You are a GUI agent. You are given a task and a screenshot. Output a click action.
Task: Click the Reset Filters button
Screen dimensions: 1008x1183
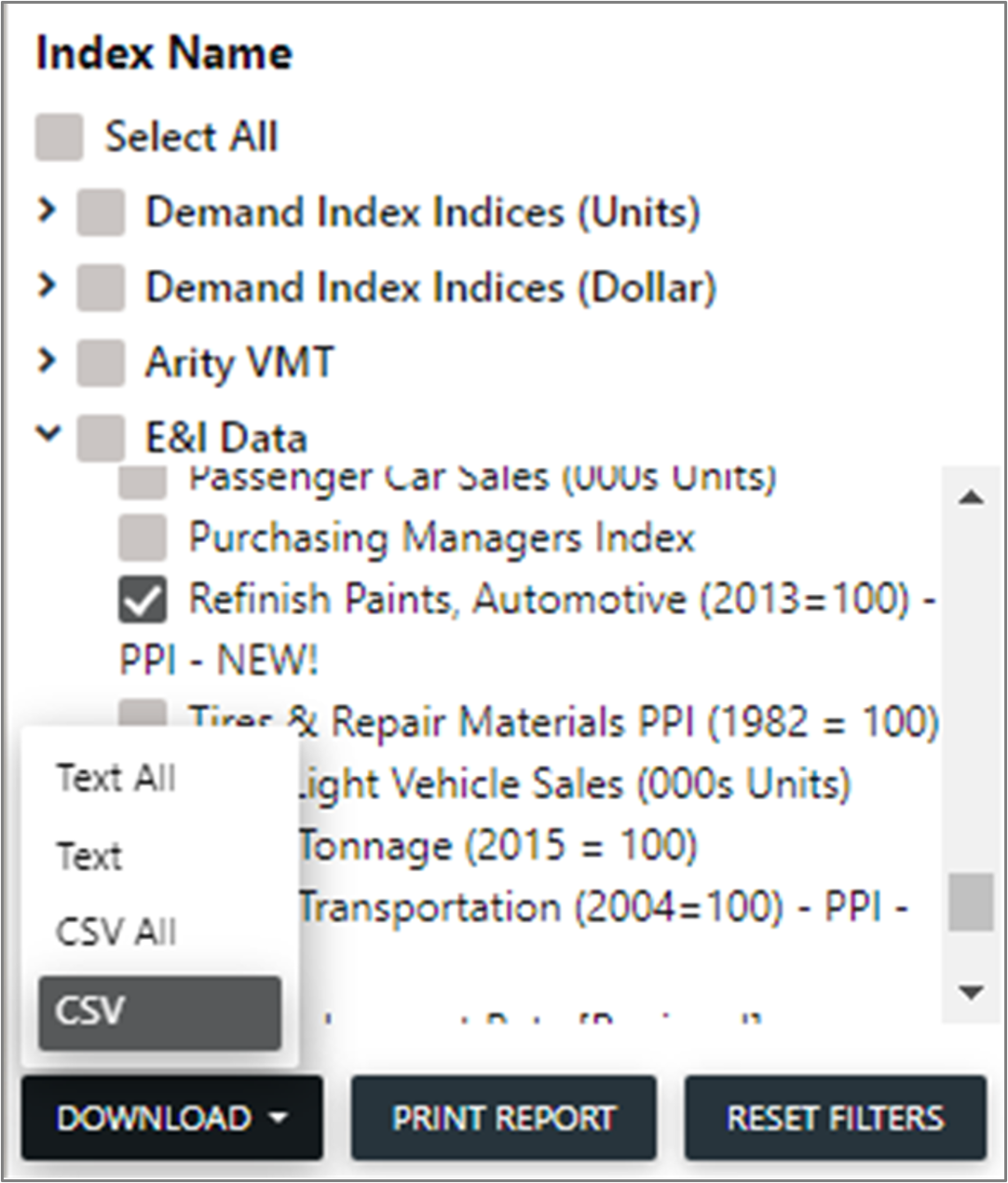click(835, 1118)
